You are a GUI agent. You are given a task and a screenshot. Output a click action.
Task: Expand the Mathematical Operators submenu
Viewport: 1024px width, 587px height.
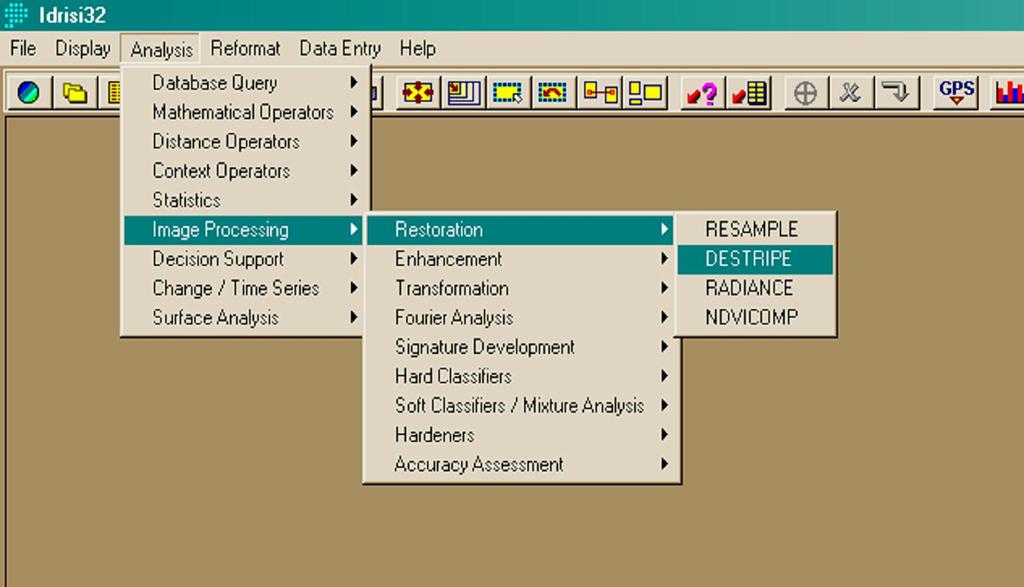pyautogui.click(x=243, y=112)
